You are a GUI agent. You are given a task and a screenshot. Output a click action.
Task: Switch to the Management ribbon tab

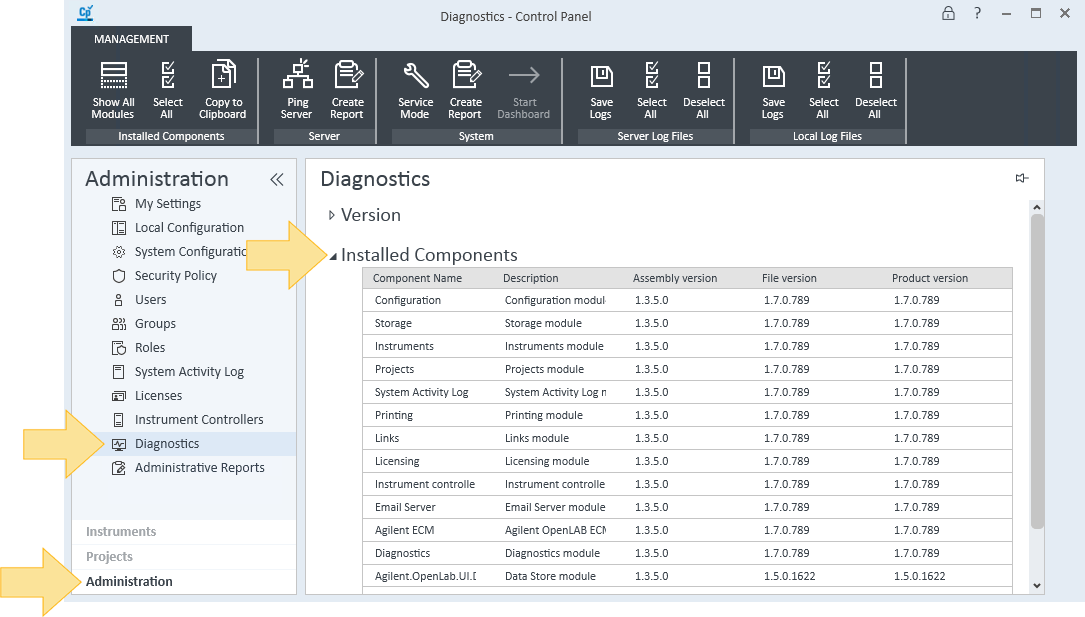point(131,39)
